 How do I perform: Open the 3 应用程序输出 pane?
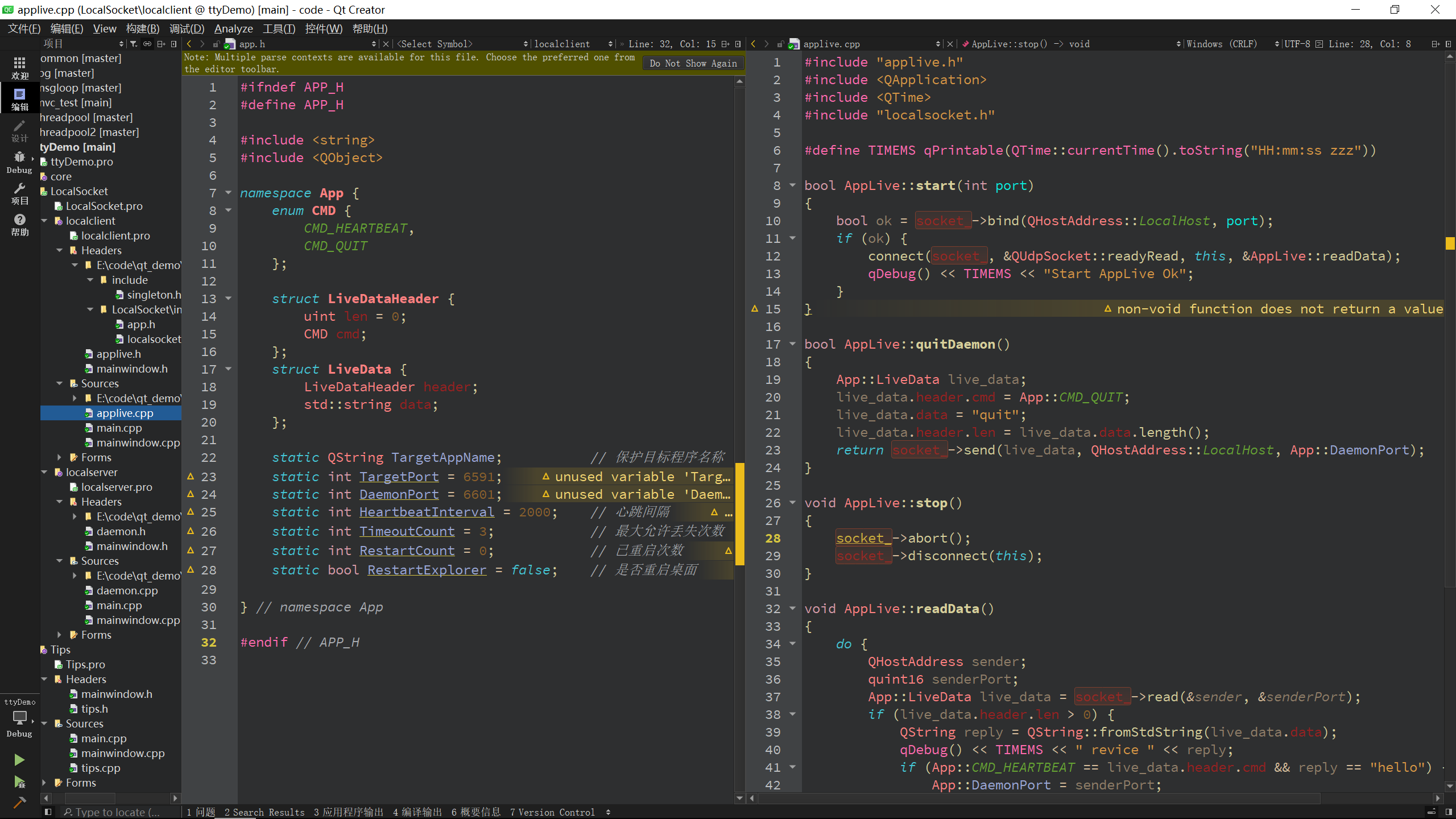[349, 812]
